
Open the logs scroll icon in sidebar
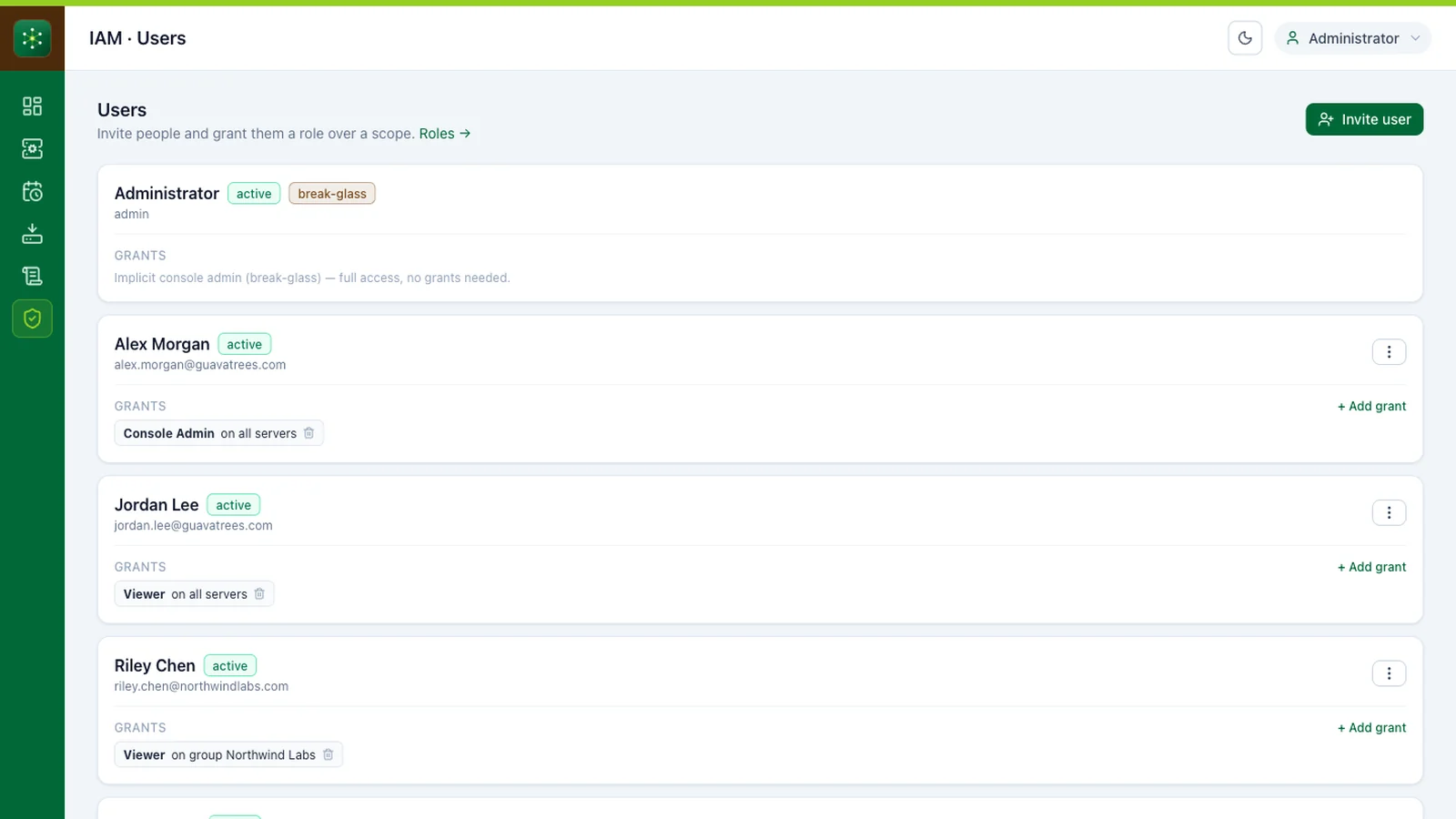pyautogui.click(x=32, y=276)
